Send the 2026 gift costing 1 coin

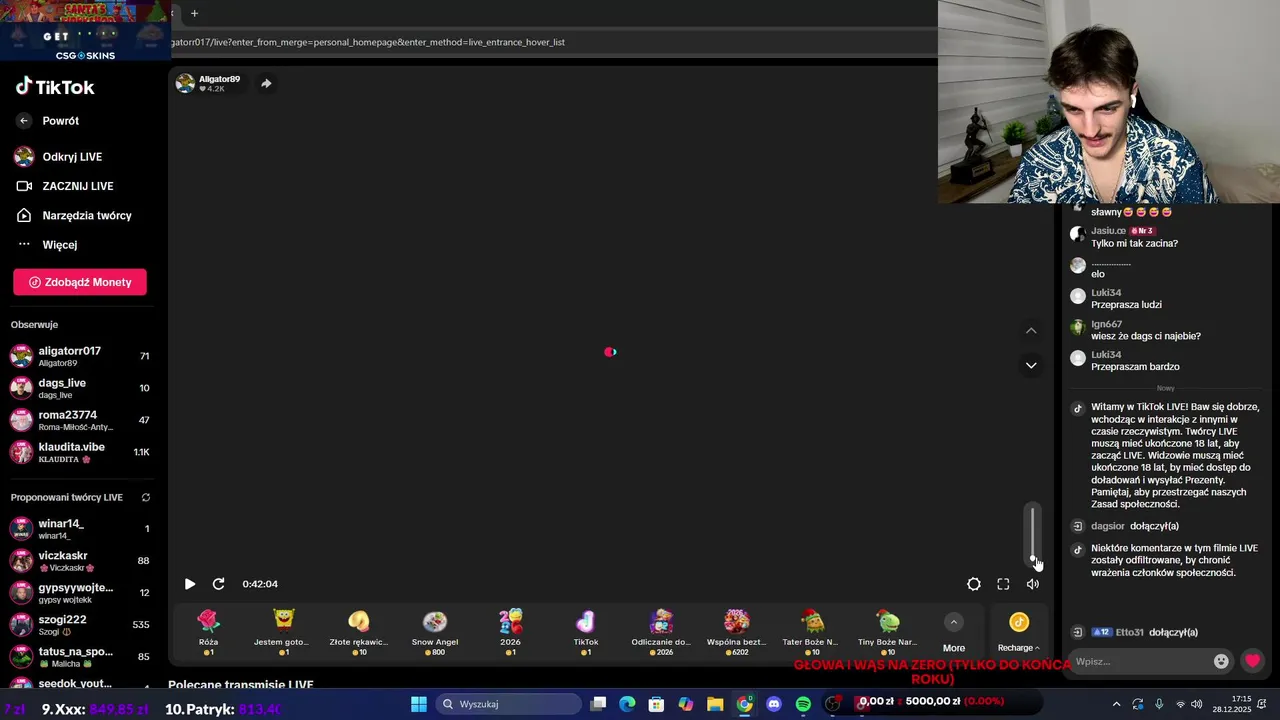coord(510,633)
